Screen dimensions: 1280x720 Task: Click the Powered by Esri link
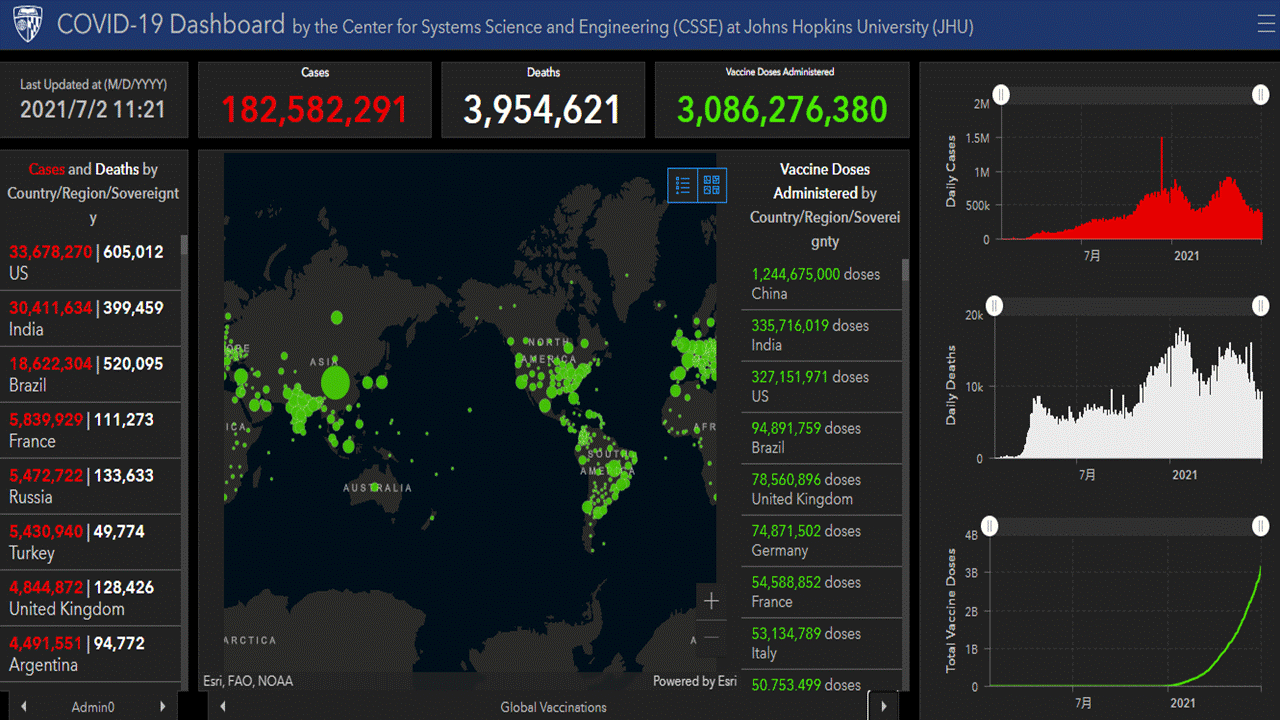[x=694, y=681]
